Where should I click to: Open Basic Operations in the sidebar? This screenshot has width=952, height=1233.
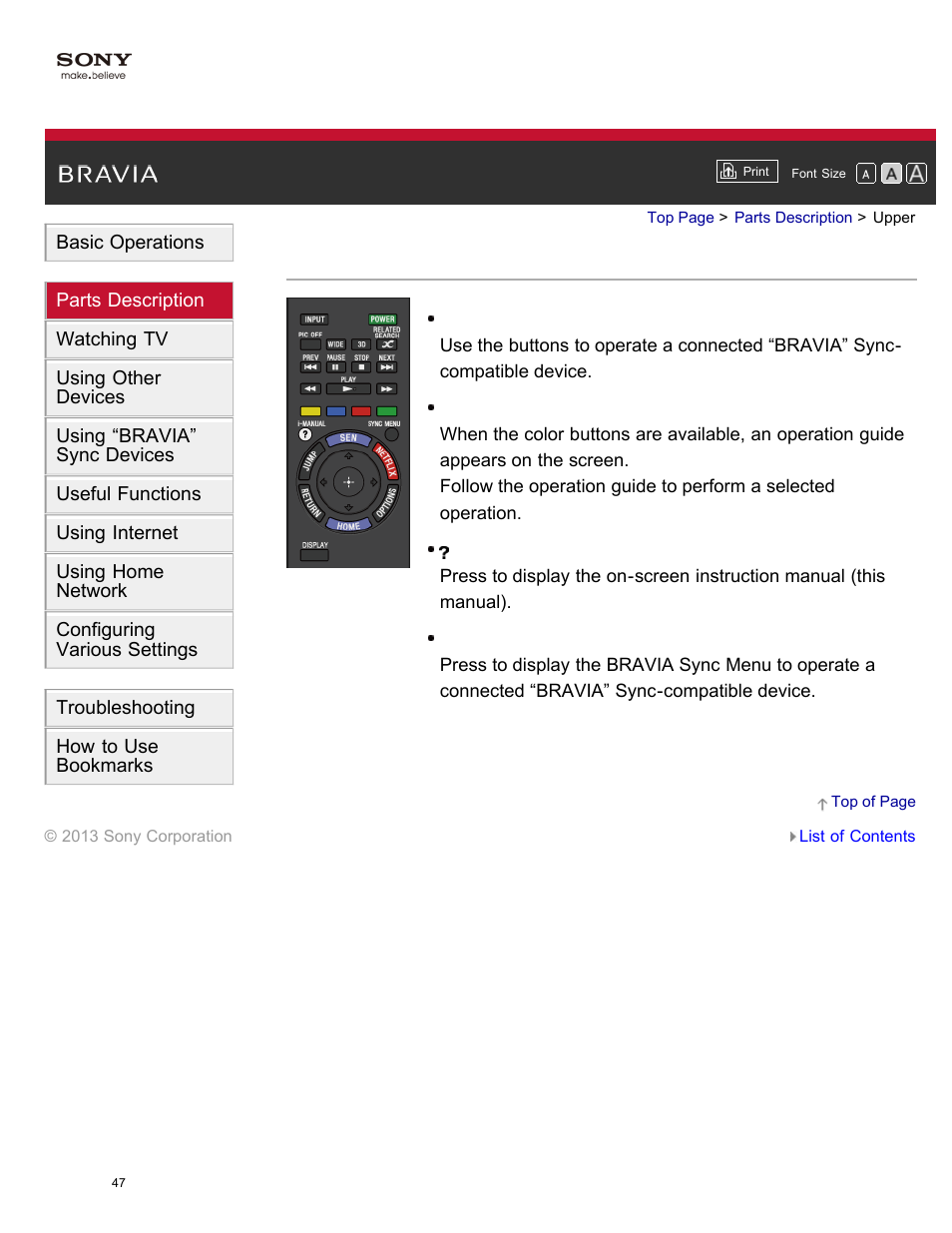point(139,243)
